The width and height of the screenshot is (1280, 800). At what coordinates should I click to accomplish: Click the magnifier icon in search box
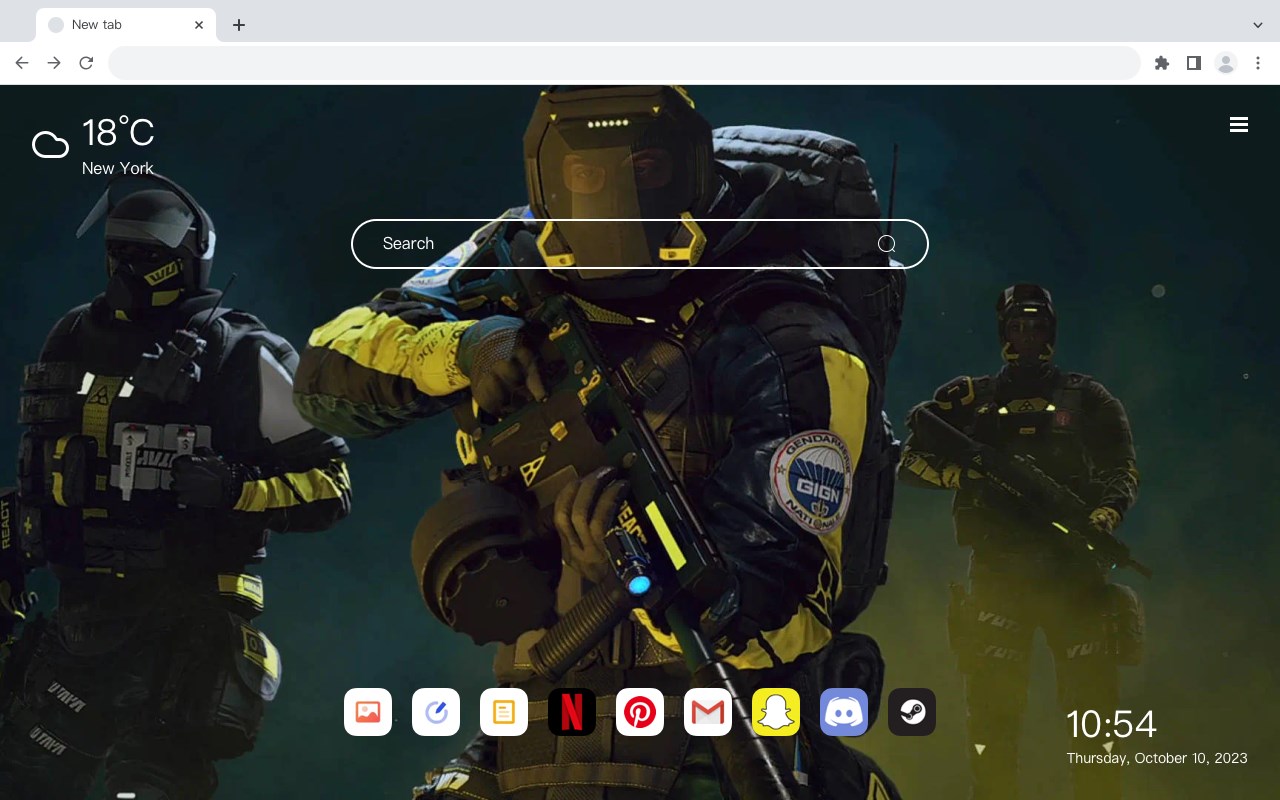tap(886, 244)
